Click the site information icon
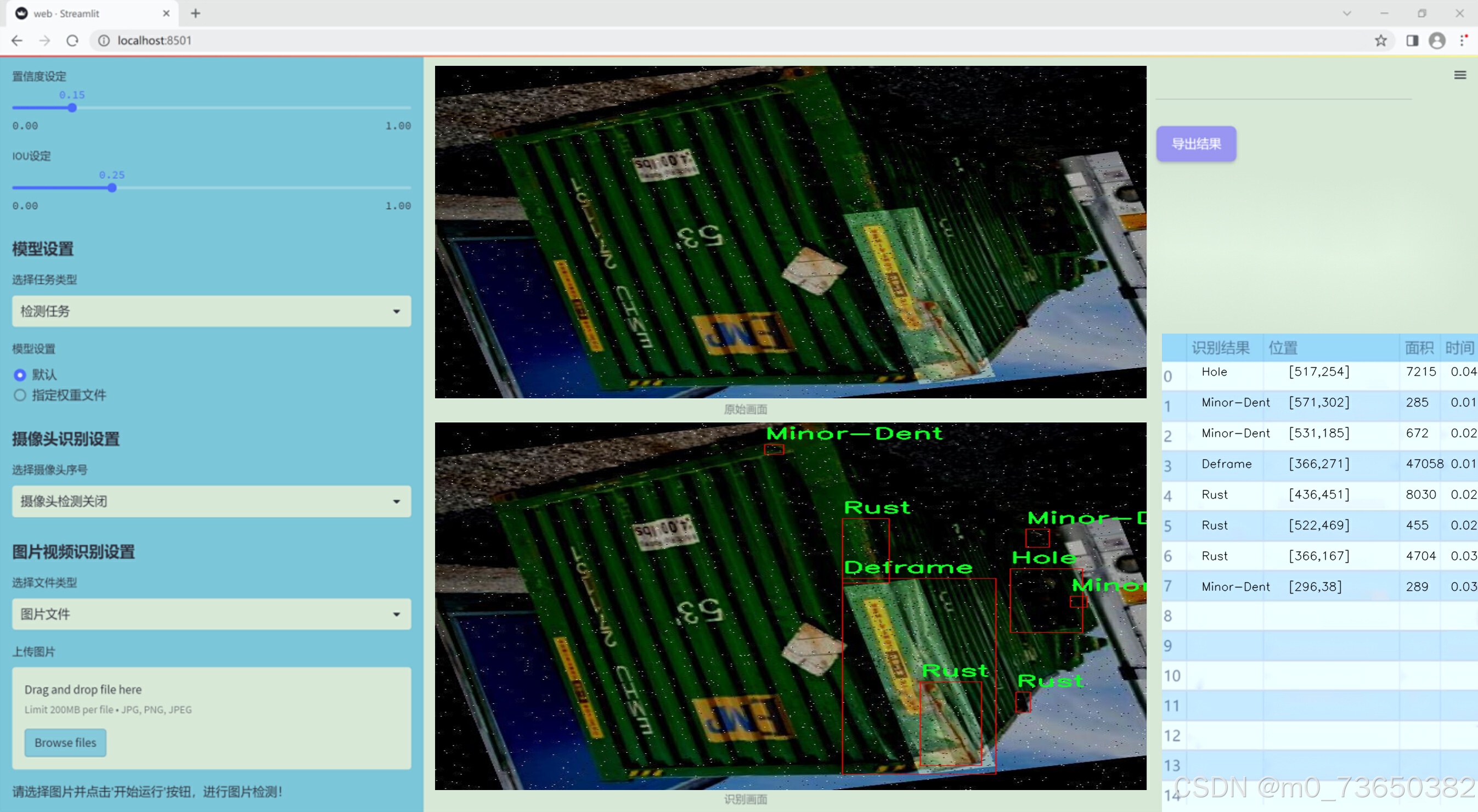This screenshot has height=812, width=1478. 104,41
